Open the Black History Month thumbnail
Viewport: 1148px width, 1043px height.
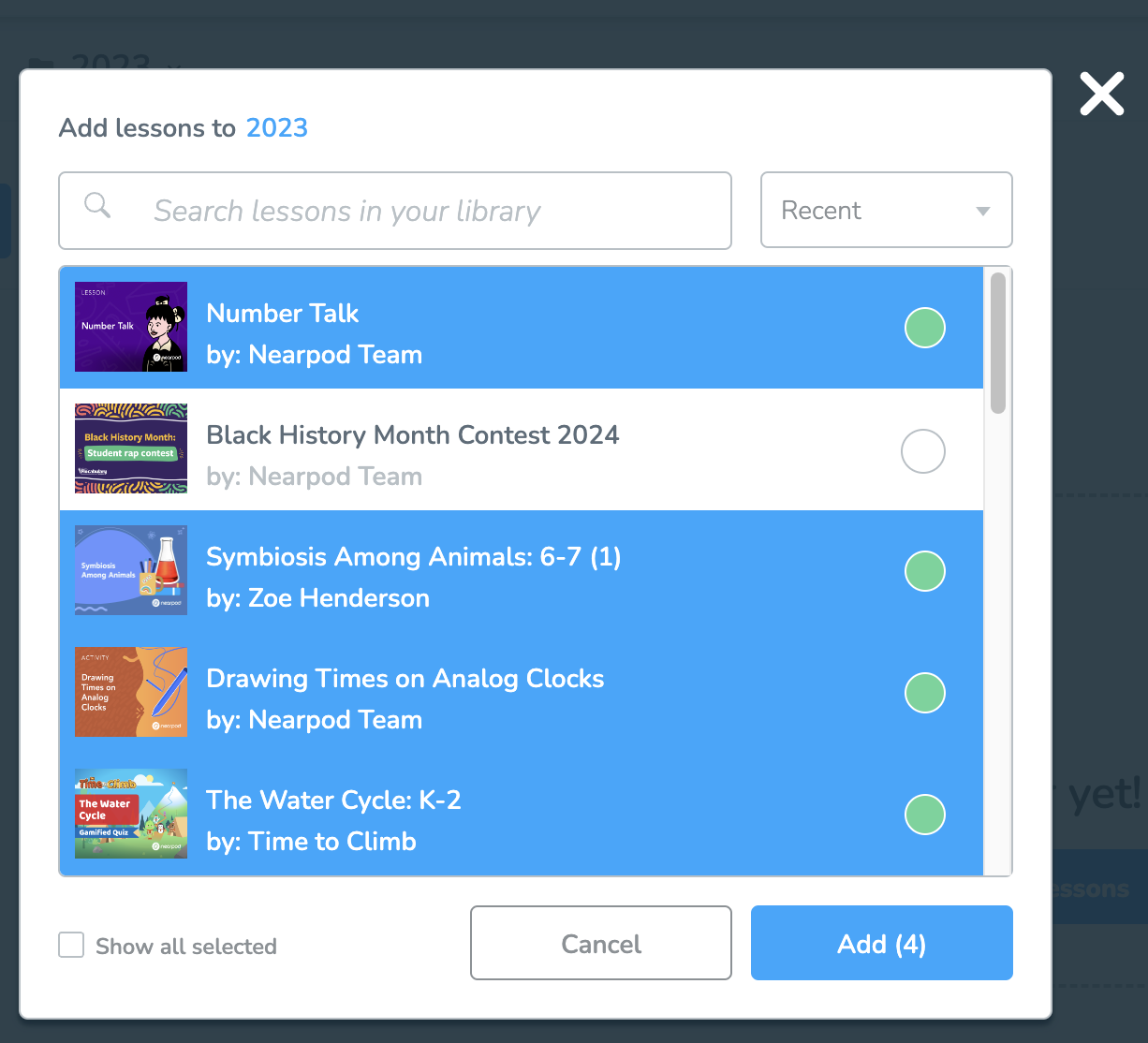(x=131, y=448)
